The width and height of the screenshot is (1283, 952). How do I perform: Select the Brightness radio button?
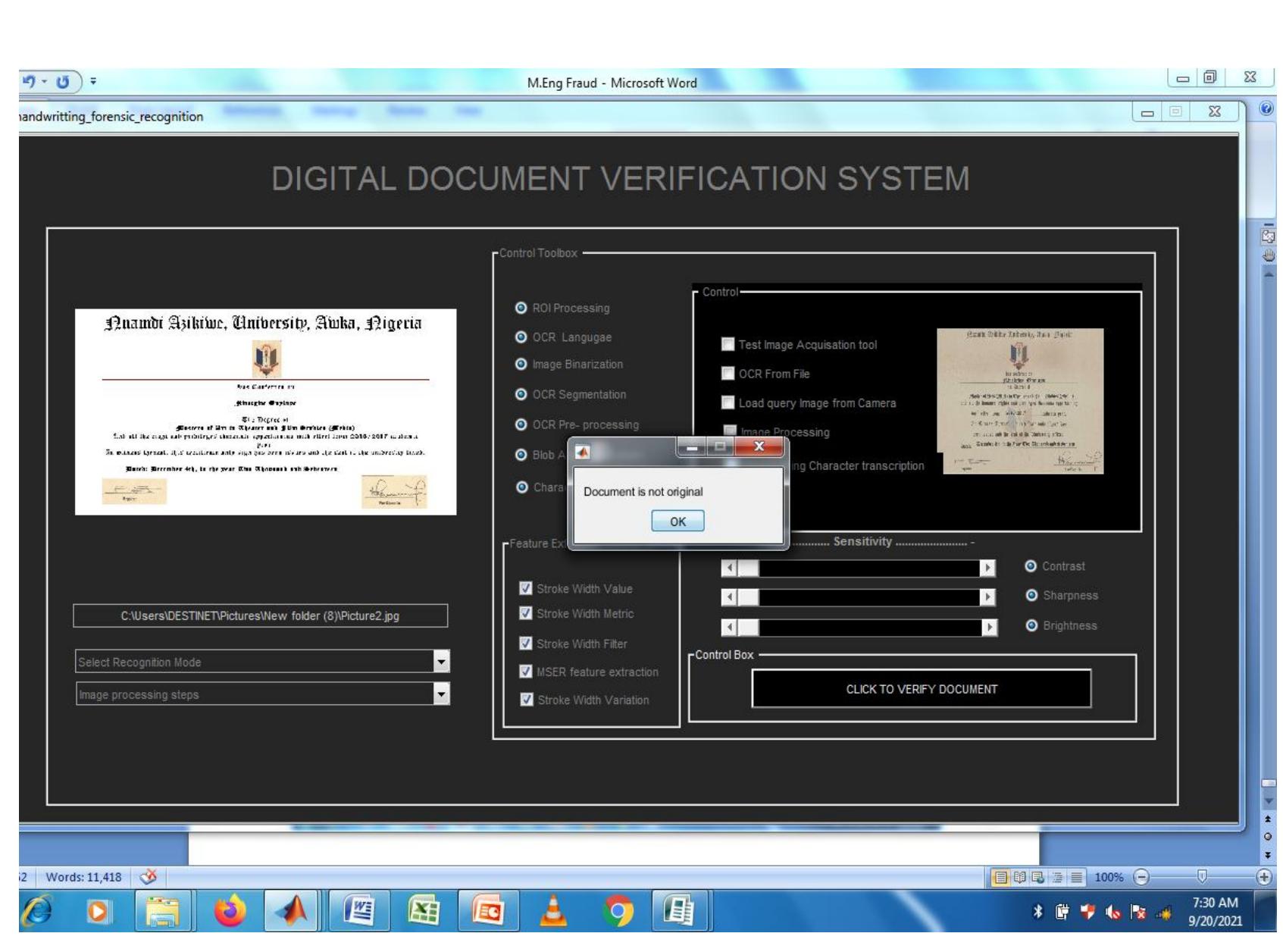coord(1031,625)
